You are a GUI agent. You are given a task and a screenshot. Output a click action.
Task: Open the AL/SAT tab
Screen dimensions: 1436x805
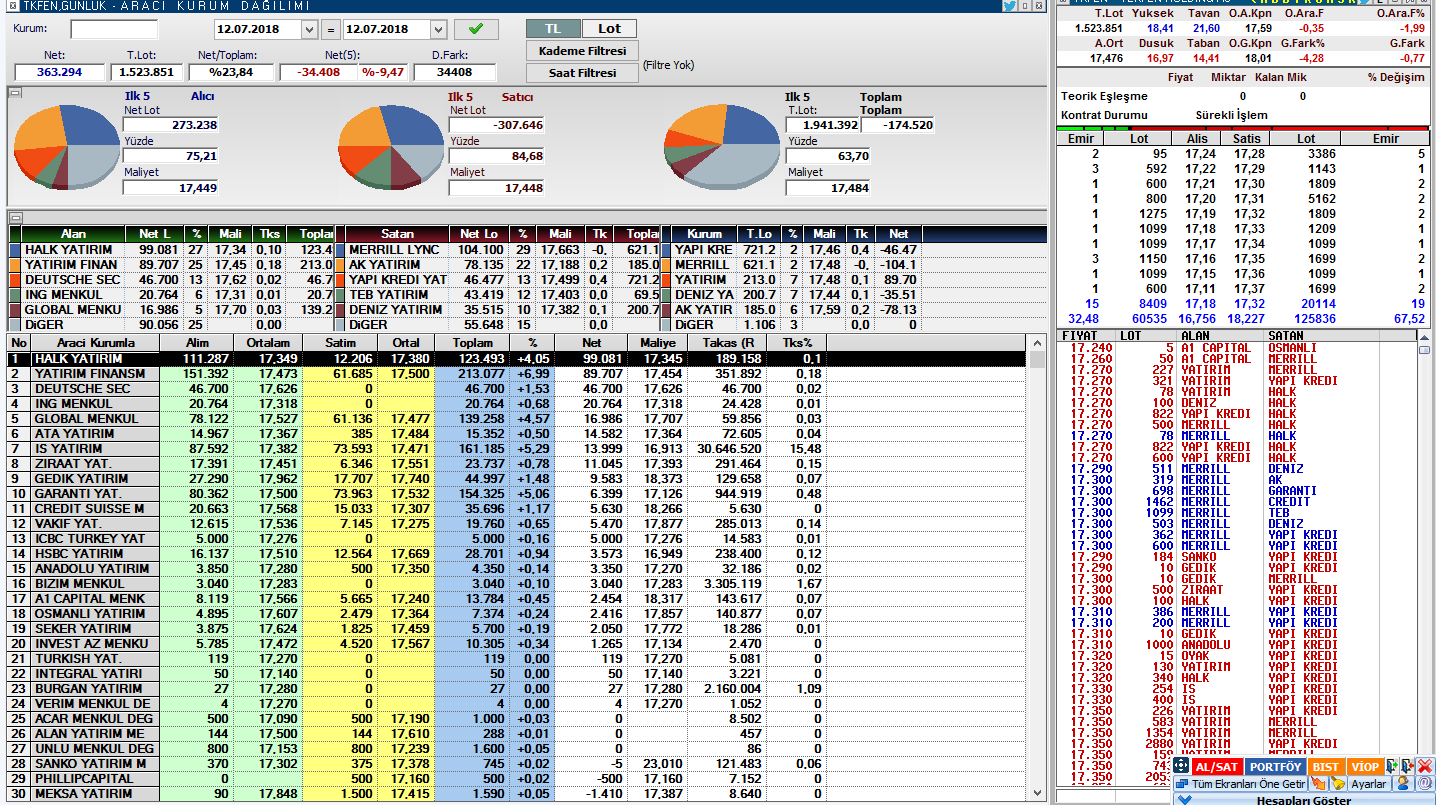[1217, 766]
